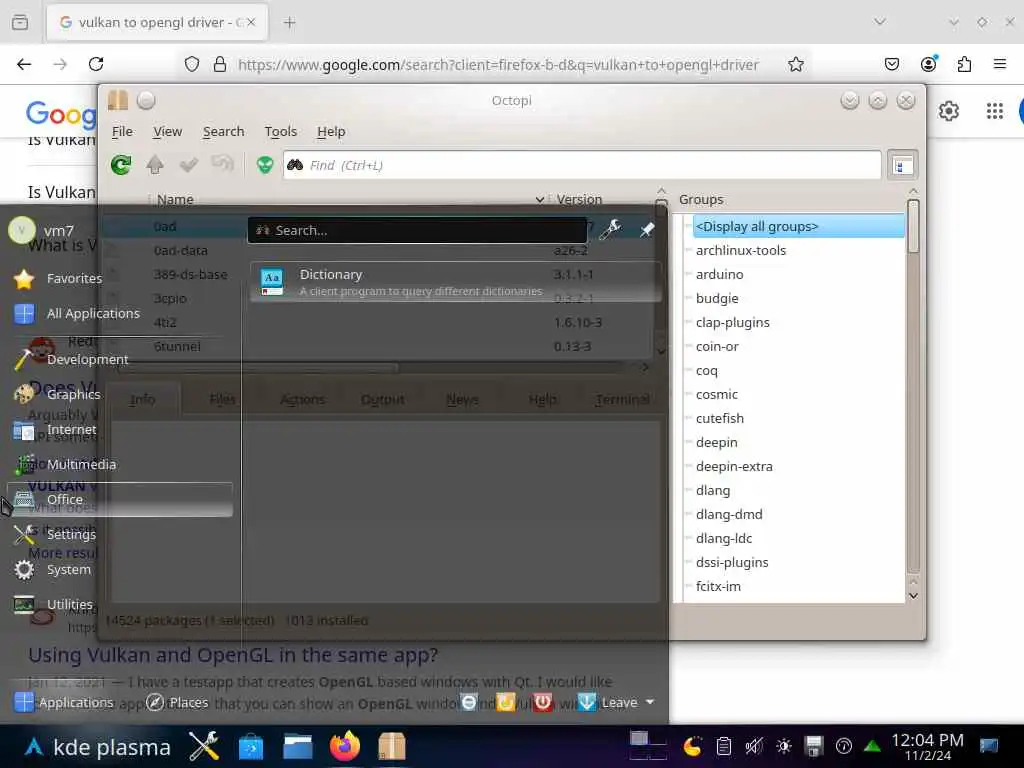Viewport: 1024px width, 768px height.
Task: Expand the hidden tray icons green arrow
Action: pos(872,746)
